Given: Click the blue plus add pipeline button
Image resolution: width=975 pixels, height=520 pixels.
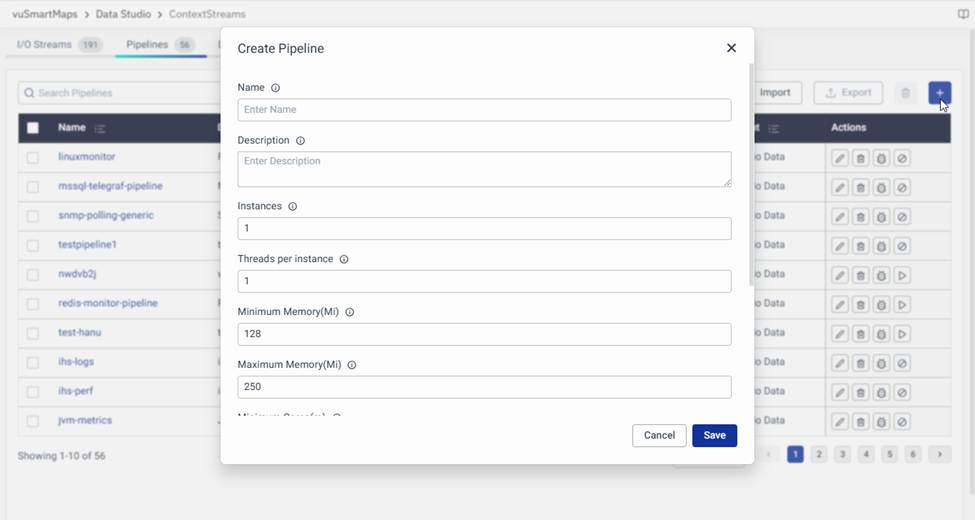Looking at the screenshot, I should (939, 93).
